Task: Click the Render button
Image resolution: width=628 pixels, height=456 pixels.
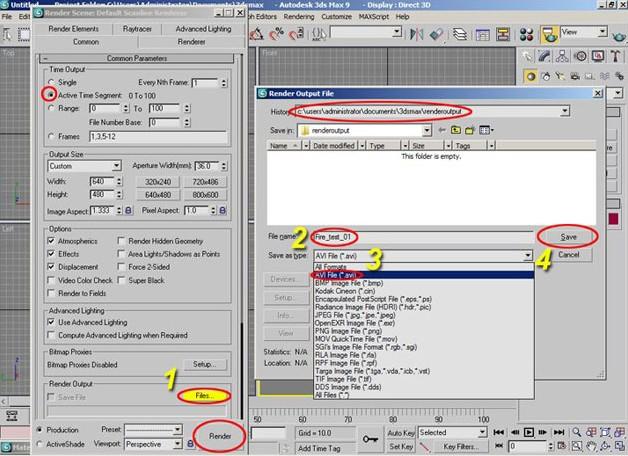Action: click(x=220, y=436)
